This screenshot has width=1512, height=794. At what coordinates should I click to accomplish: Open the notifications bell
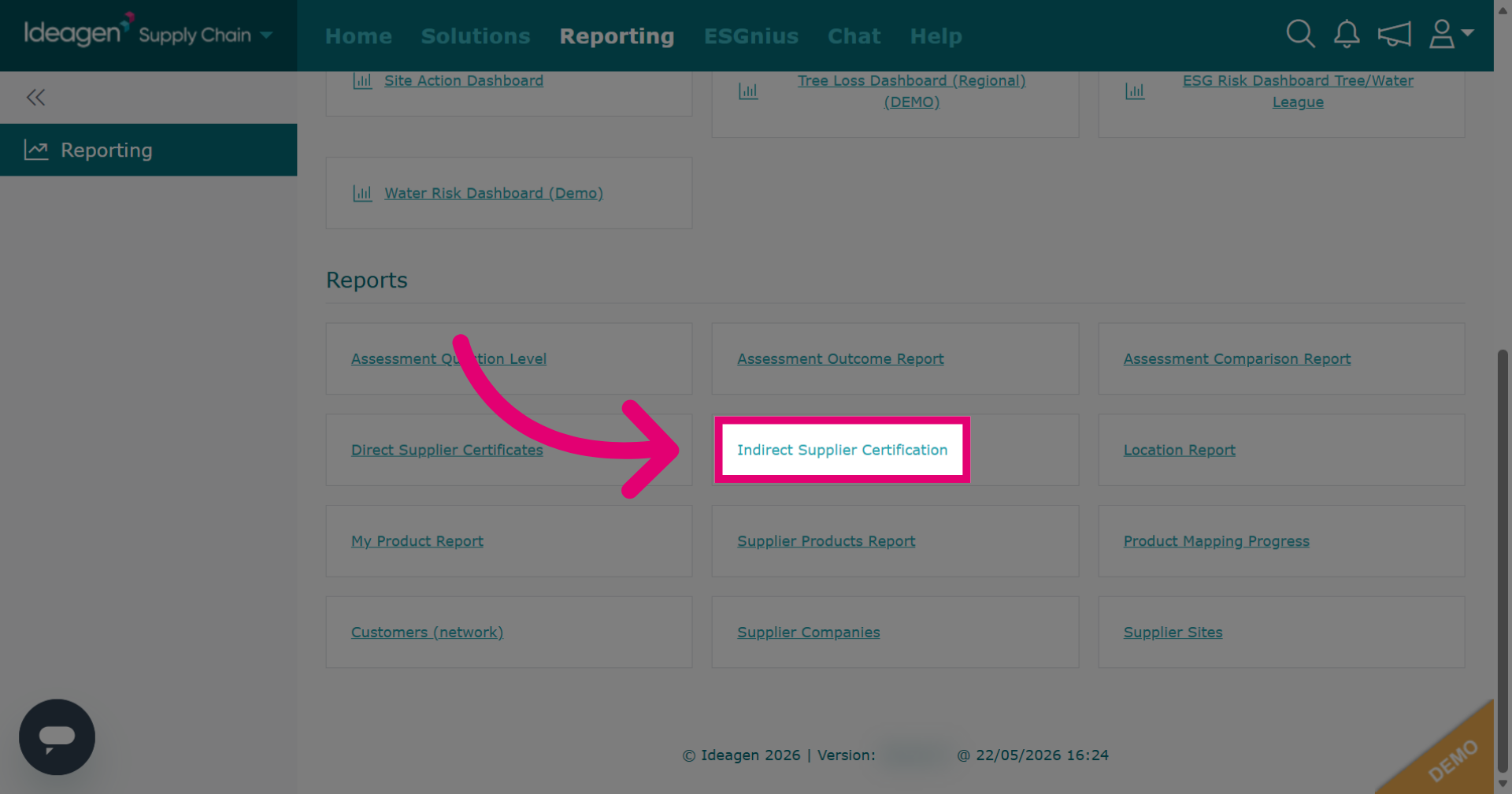1347,34
